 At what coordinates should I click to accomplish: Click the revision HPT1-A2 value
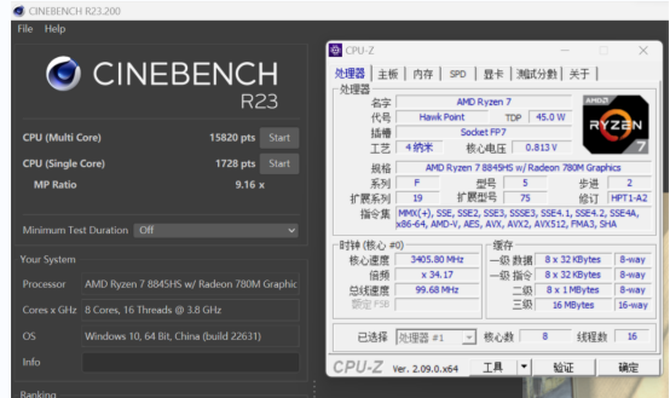coord(629,198)
